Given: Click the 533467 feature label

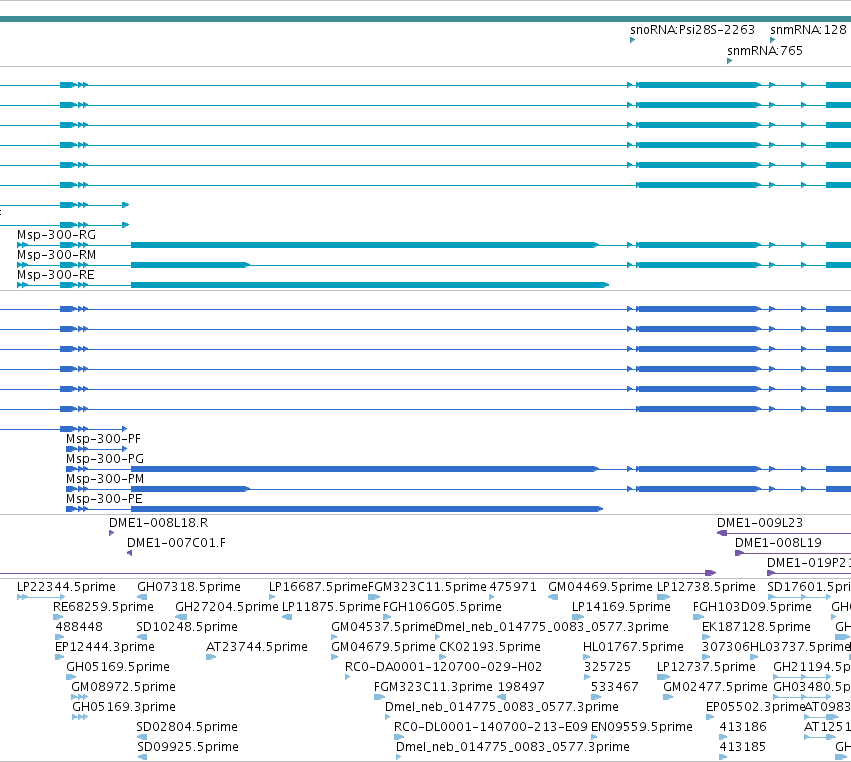Looking at the screenshot, I should pyautogui.click(x=614, y=688).
